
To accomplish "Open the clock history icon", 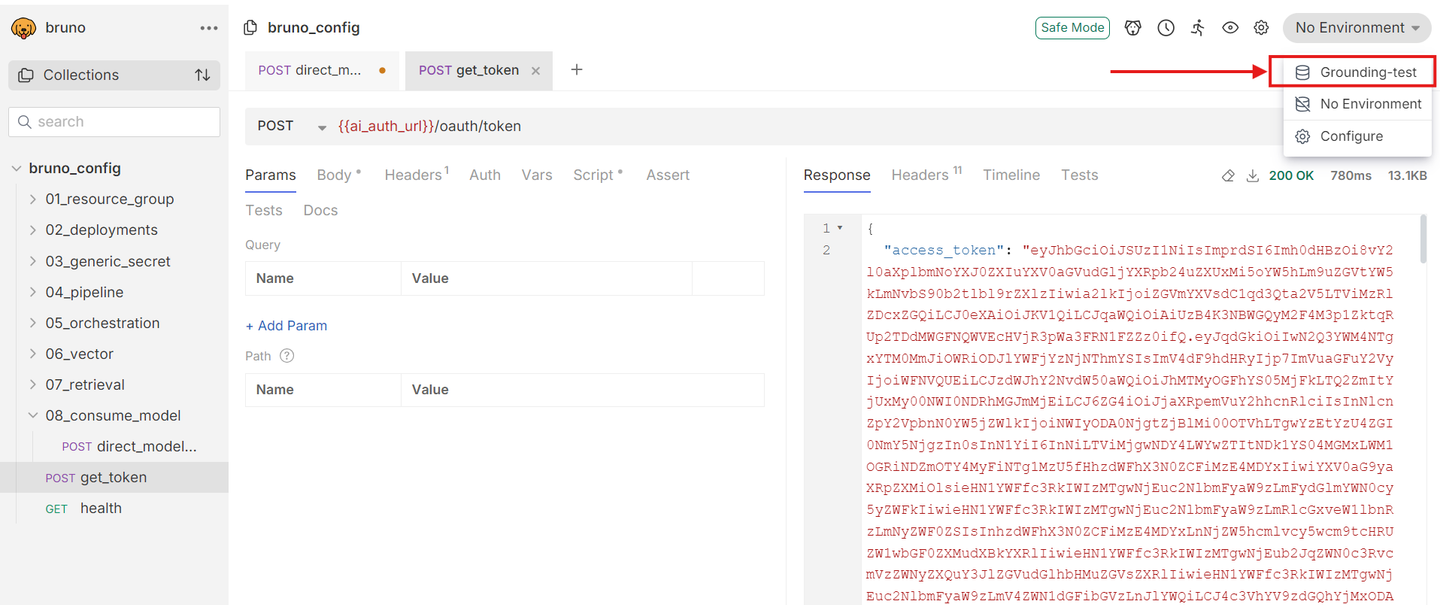I will point(1166,28).
